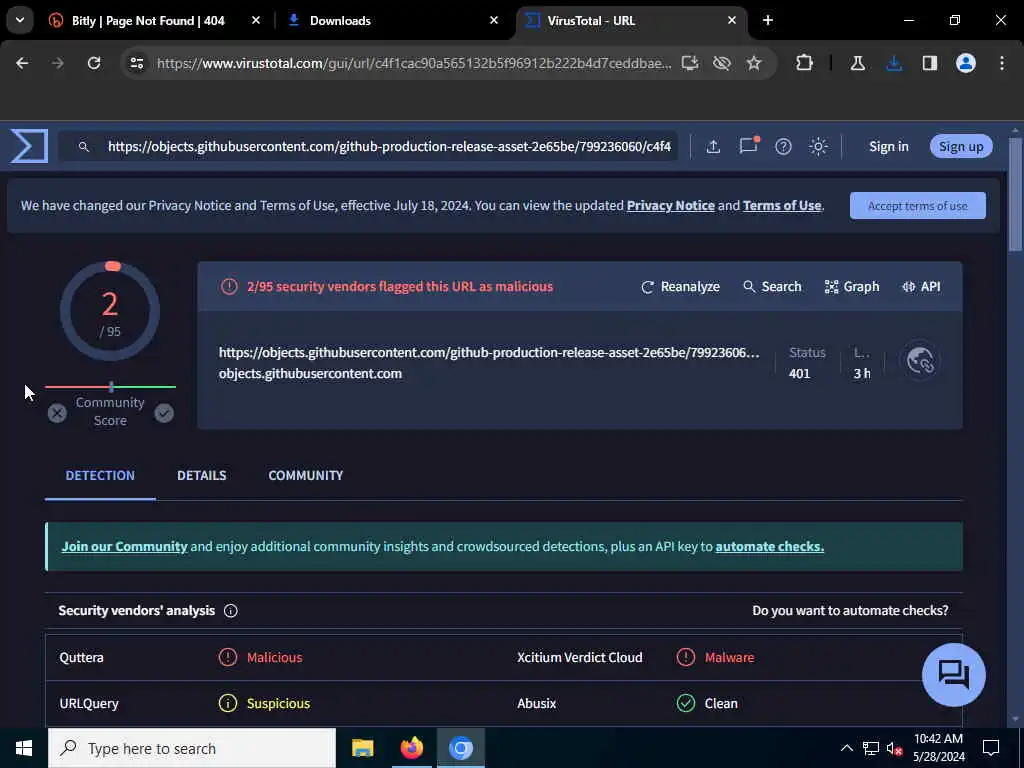Click the upload file icon
Image resolution: width=1024 pixels, height=768 pixels.
point(713,146)
